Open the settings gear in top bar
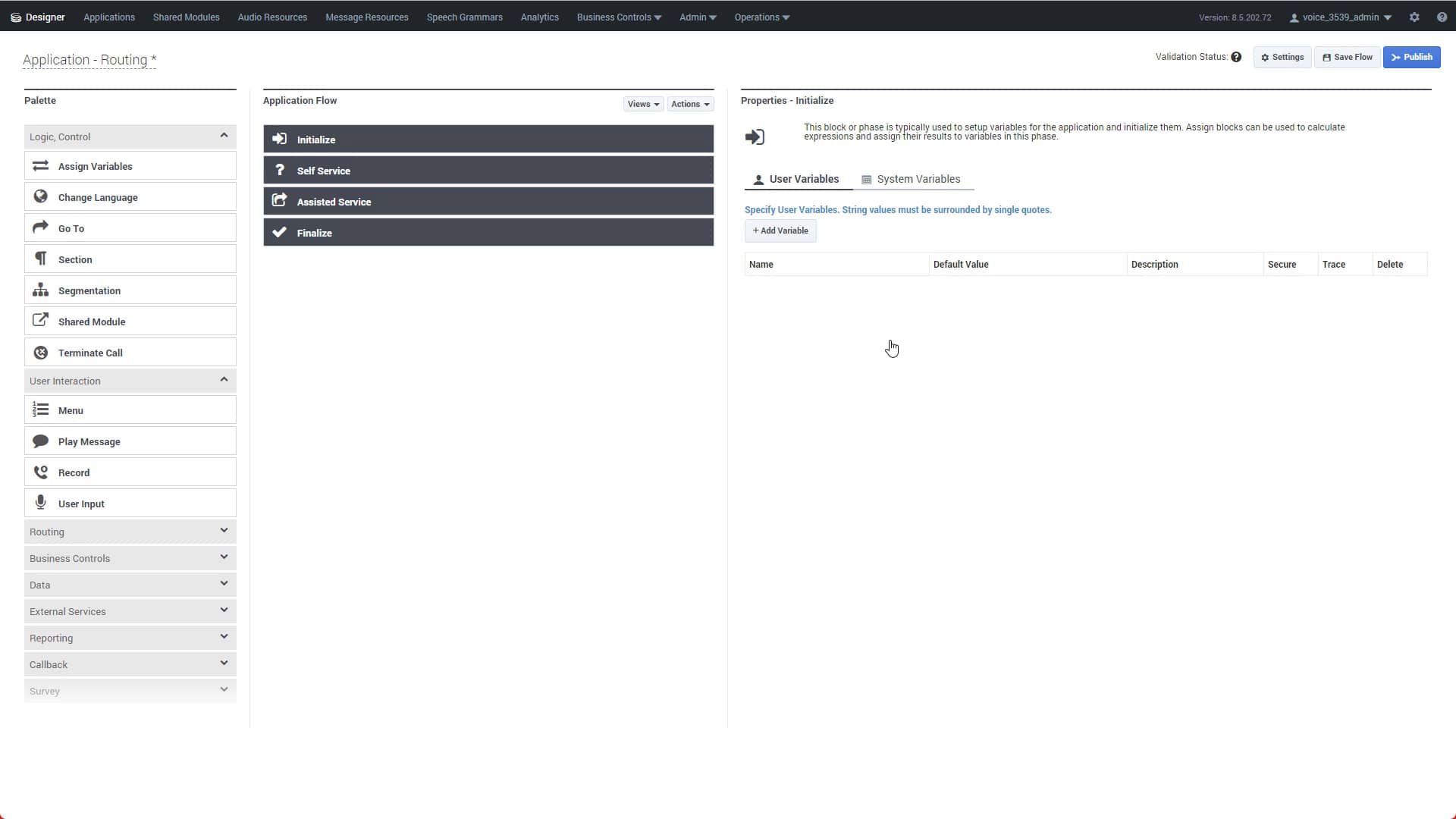Screen dimensions: 1456x819 click(x=1415, y=17)
